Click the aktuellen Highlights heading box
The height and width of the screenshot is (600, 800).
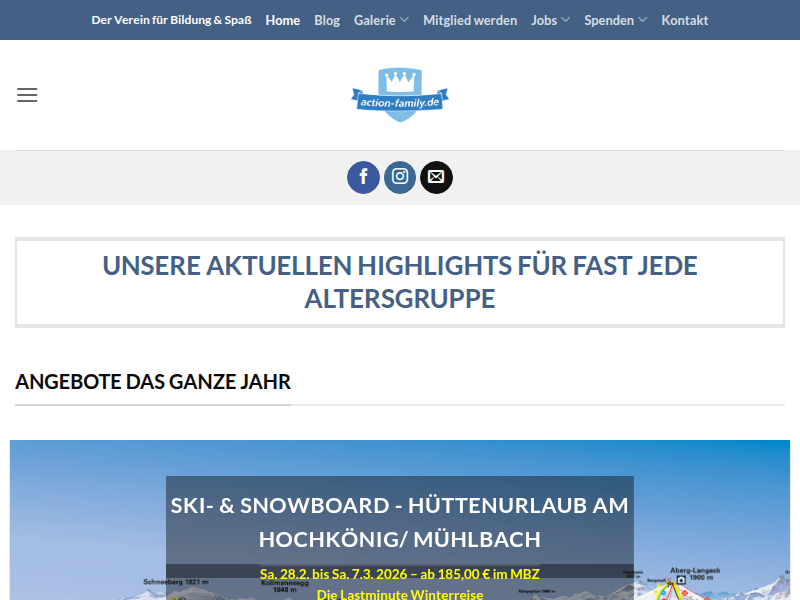tap(399, 281)
